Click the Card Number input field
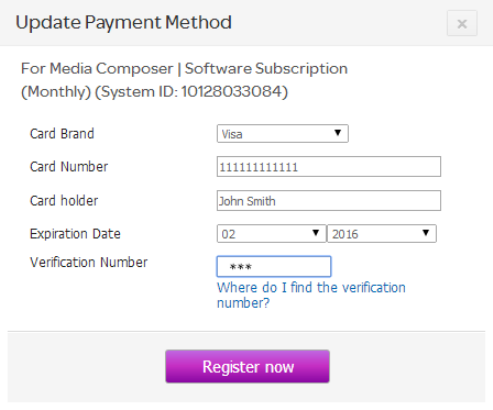The width and height of the screenshot is (493, 410). tap(329, 166)
